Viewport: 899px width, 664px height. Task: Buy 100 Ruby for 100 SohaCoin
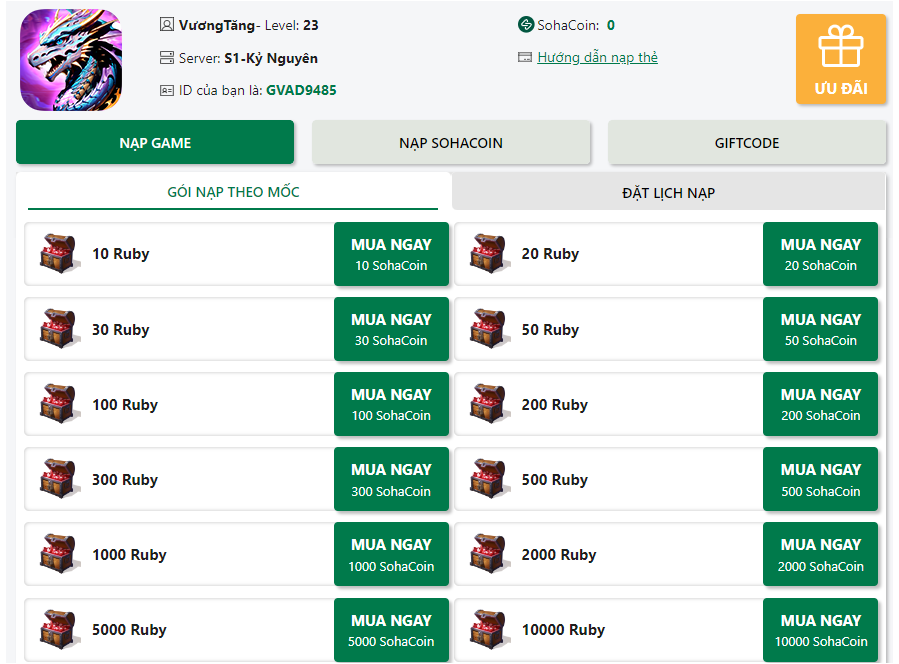point(391,404)
